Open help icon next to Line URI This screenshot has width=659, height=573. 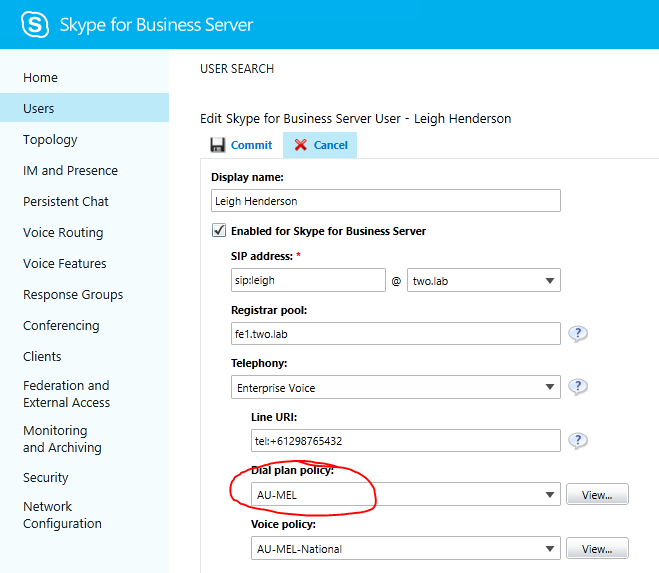click(577, 440)
